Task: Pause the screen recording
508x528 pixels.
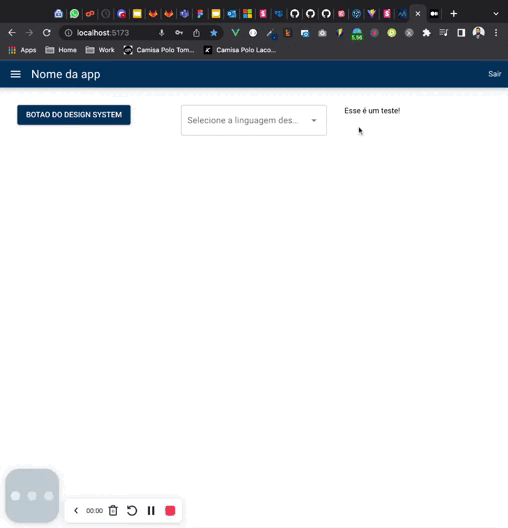Action: click(x=151, y=510)
